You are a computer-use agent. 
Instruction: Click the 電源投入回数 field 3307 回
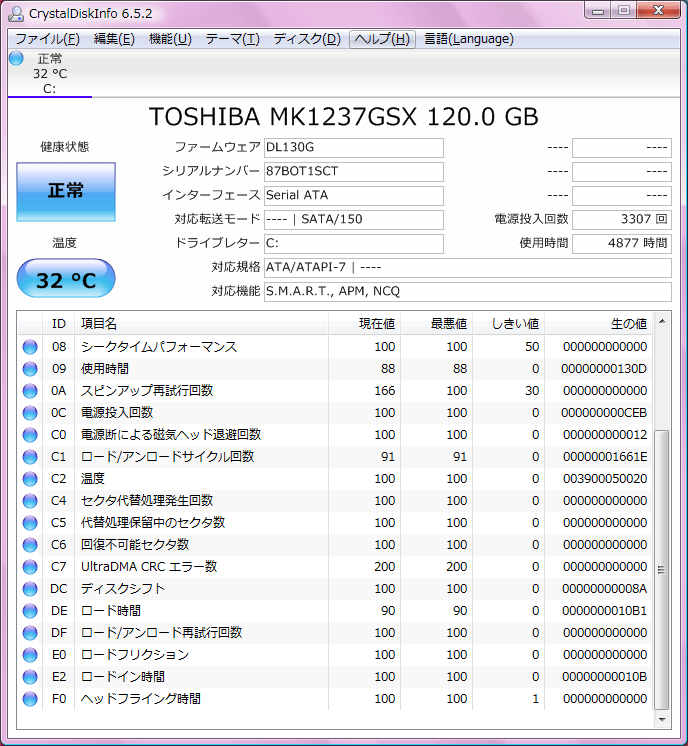(622, 220)
